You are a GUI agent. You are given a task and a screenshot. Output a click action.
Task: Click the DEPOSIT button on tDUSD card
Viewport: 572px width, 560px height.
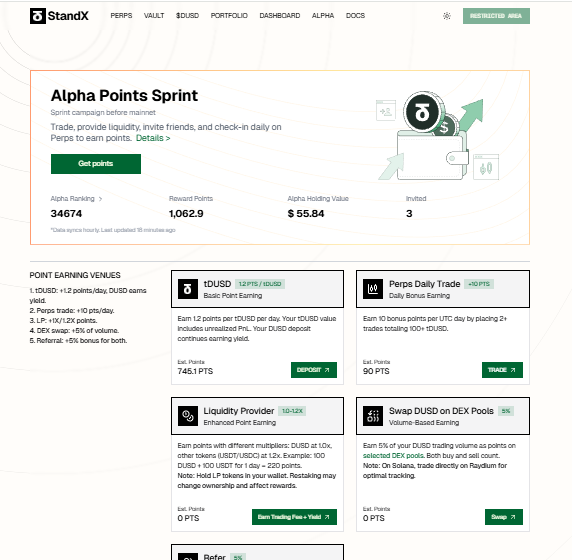coord(314,370)
